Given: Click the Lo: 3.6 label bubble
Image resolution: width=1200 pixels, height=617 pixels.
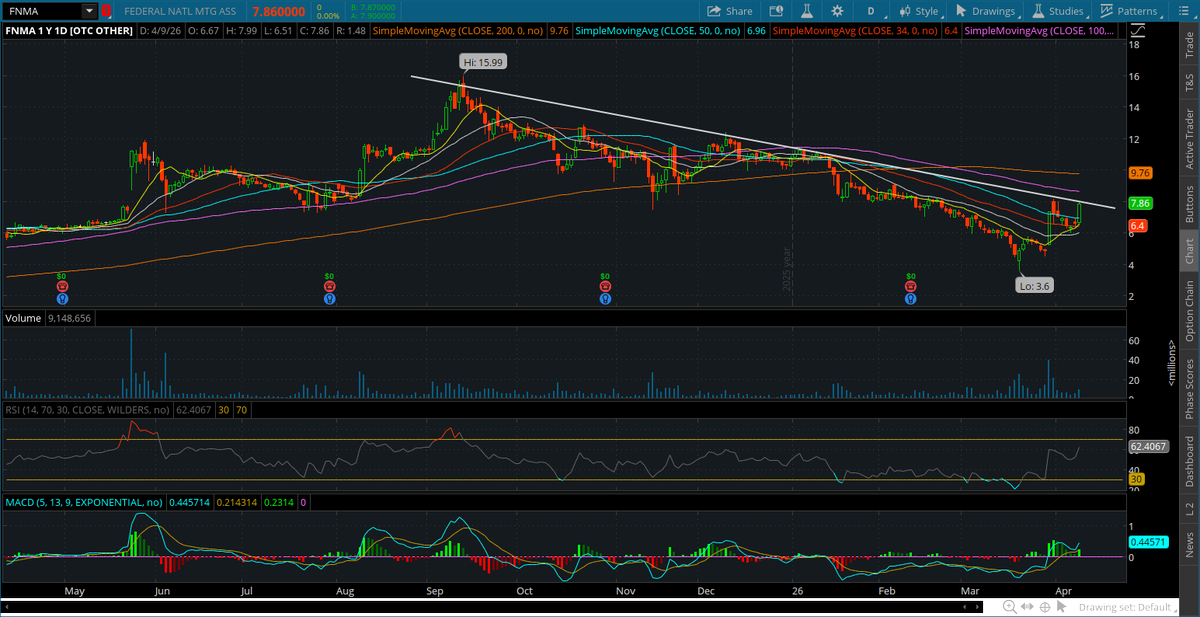Looking at the screenshot, I should click(1034, 285).
